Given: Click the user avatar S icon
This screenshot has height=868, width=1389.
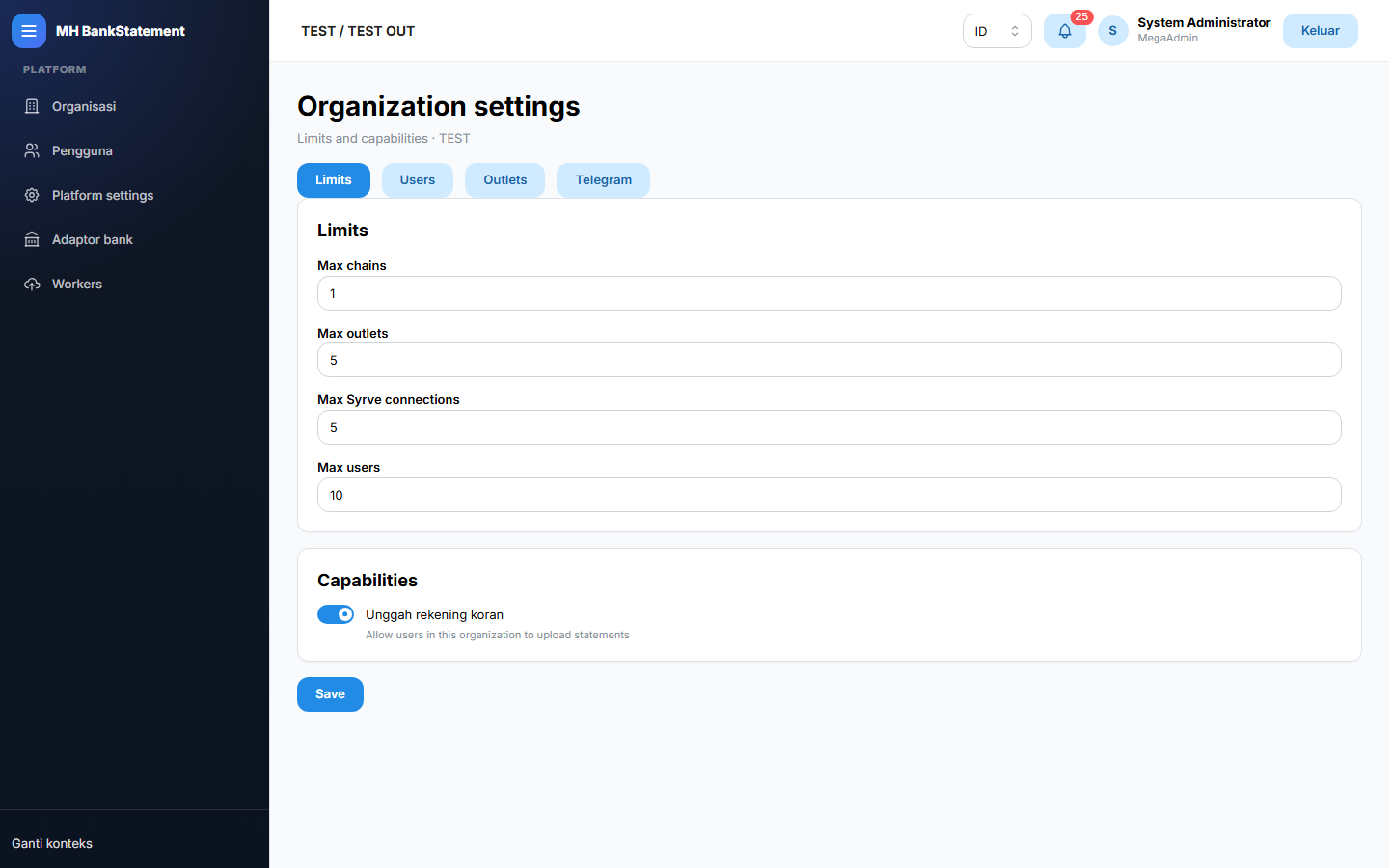Looking at the screenshot, I should click(x=1112, y=31).
